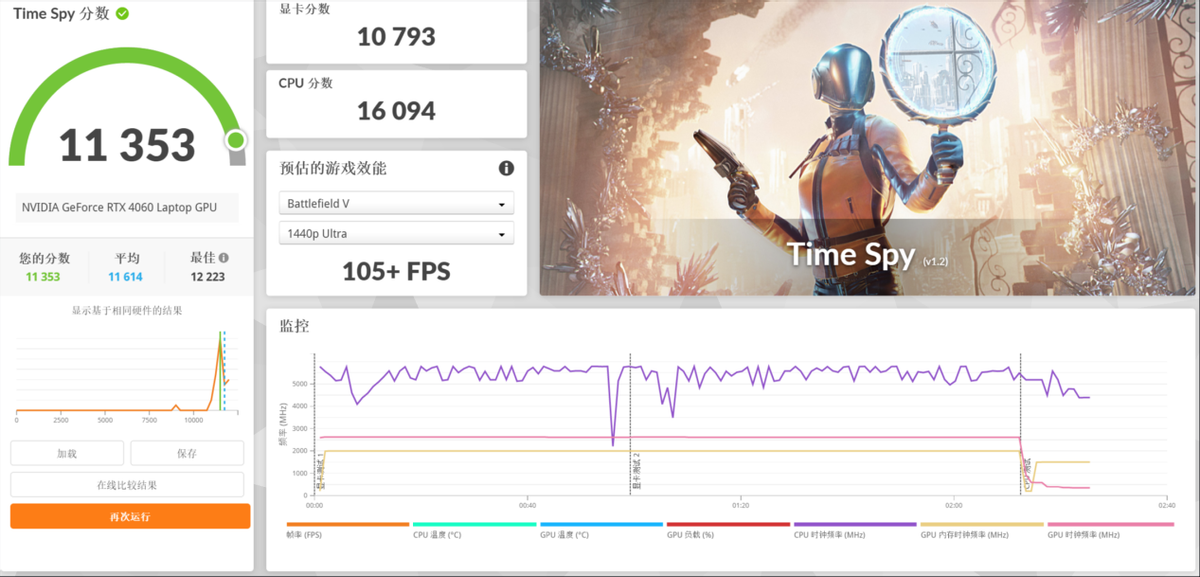Click the info icon beside 最佳 score
This screenshot has height=577, width=1200.
pyautogui.click(x=223, y=258)
